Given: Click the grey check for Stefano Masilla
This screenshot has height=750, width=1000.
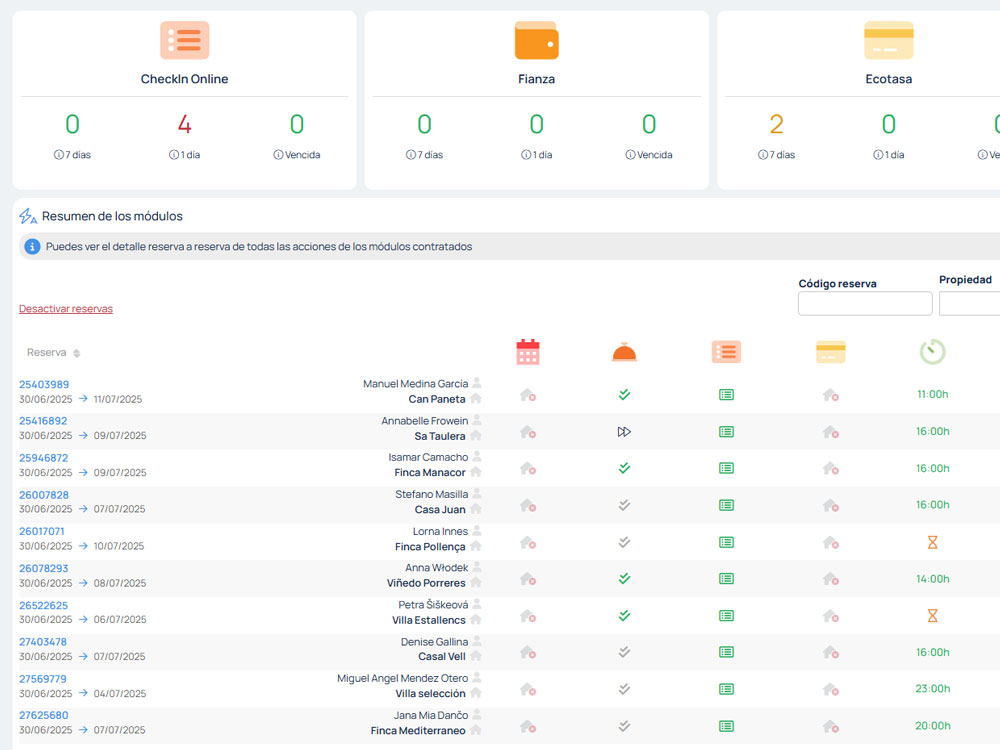Looking at the screenshot, I should pyautogui.click(x=624, y=505).
